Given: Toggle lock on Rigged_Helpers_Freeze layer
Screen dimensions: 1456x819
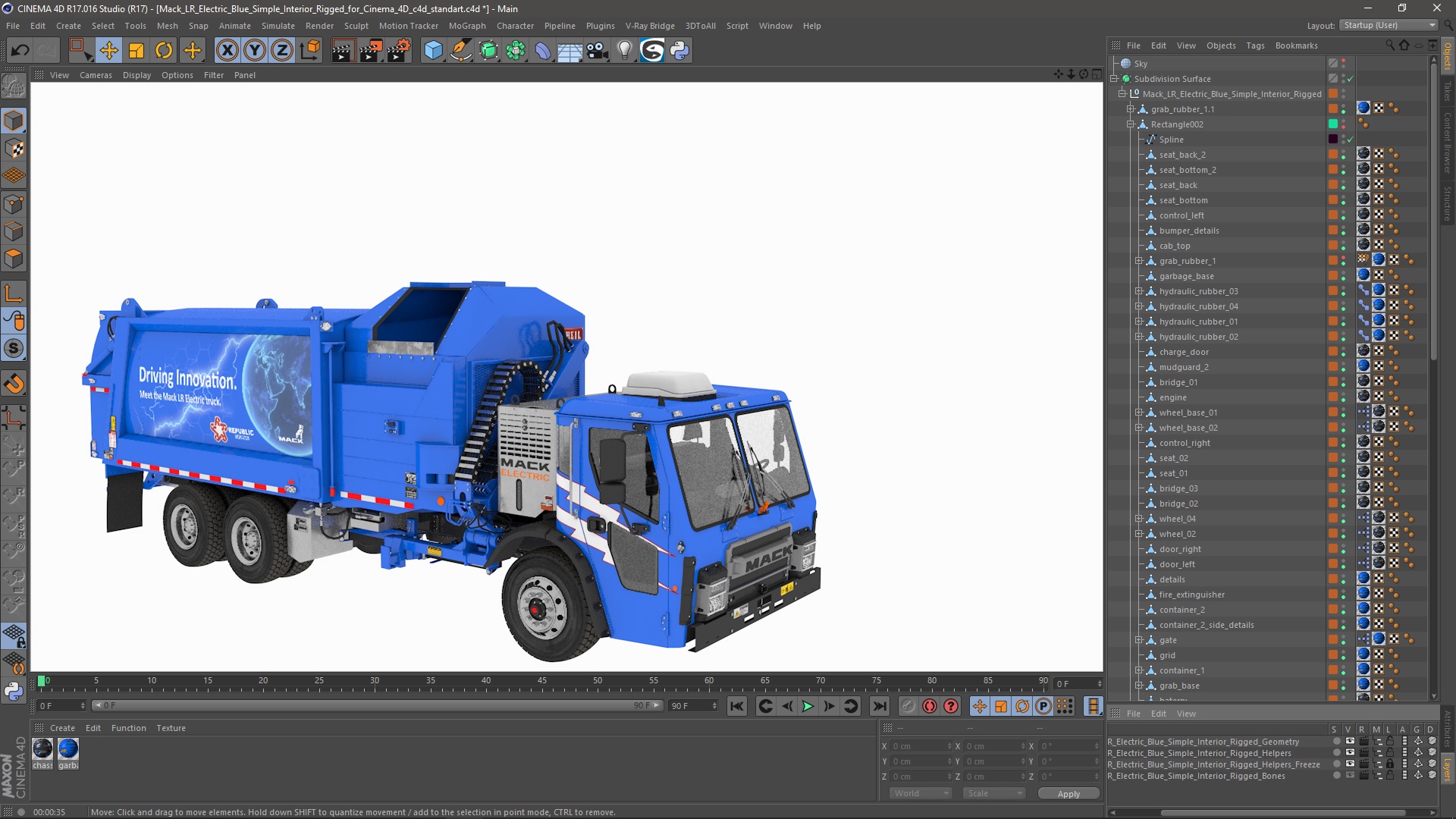Looking at the screenshot, I should (x=1390, y=764).
